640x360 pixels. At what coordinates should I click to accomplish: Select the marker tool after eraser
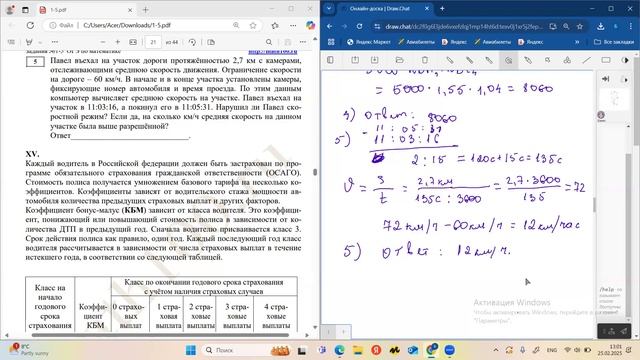point(528,60)
